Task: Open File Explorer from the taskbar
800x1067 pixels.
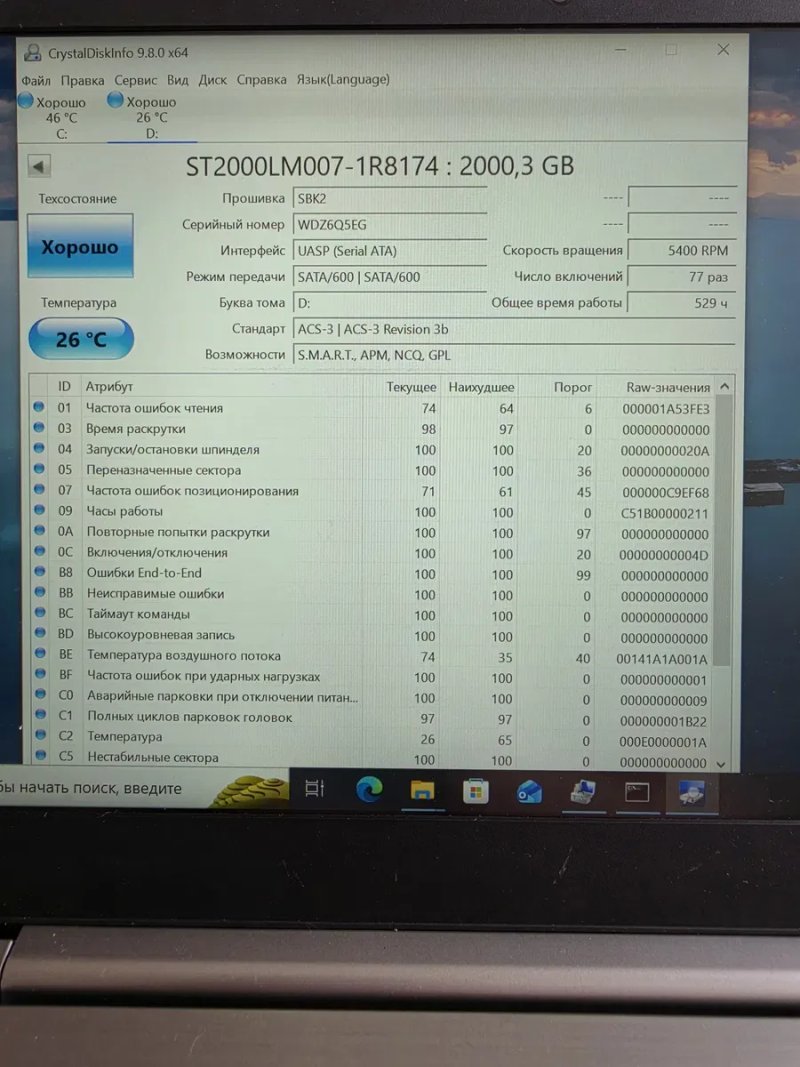Action: [422, 790]
